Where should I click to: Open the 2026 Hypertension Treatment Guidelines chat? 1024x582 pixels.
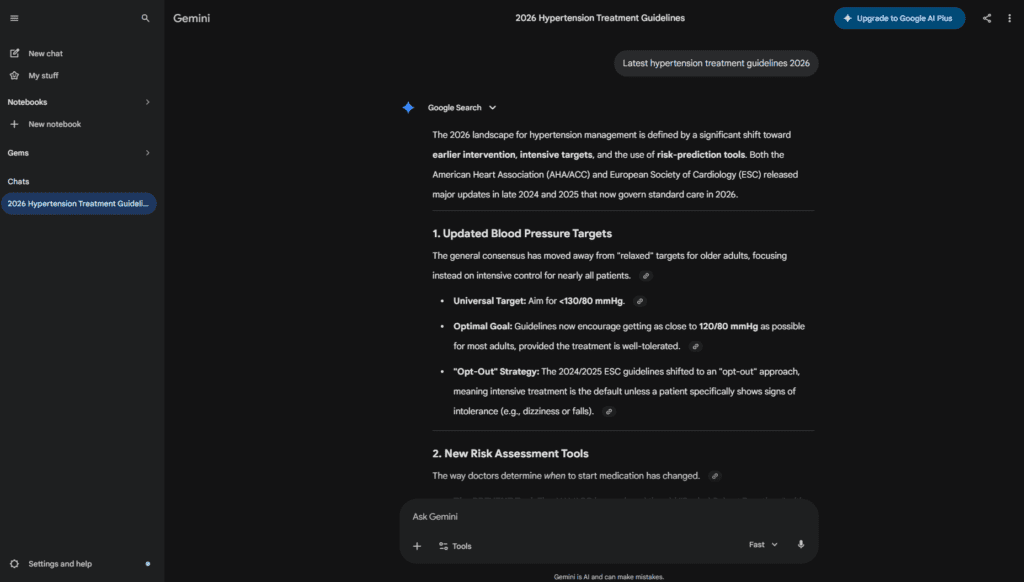[x=78, y=204]
